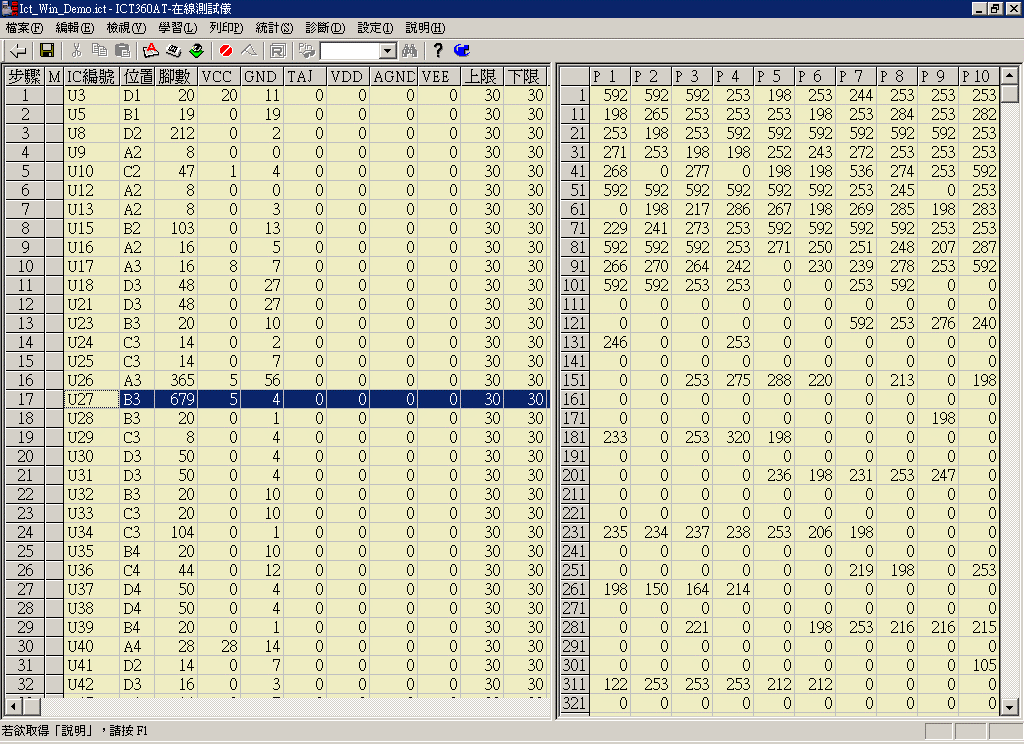Image resolution: width=1024 pixels, height=744 pixels.
Task: Click the IC編號 column header
Action: pos(91,77)
